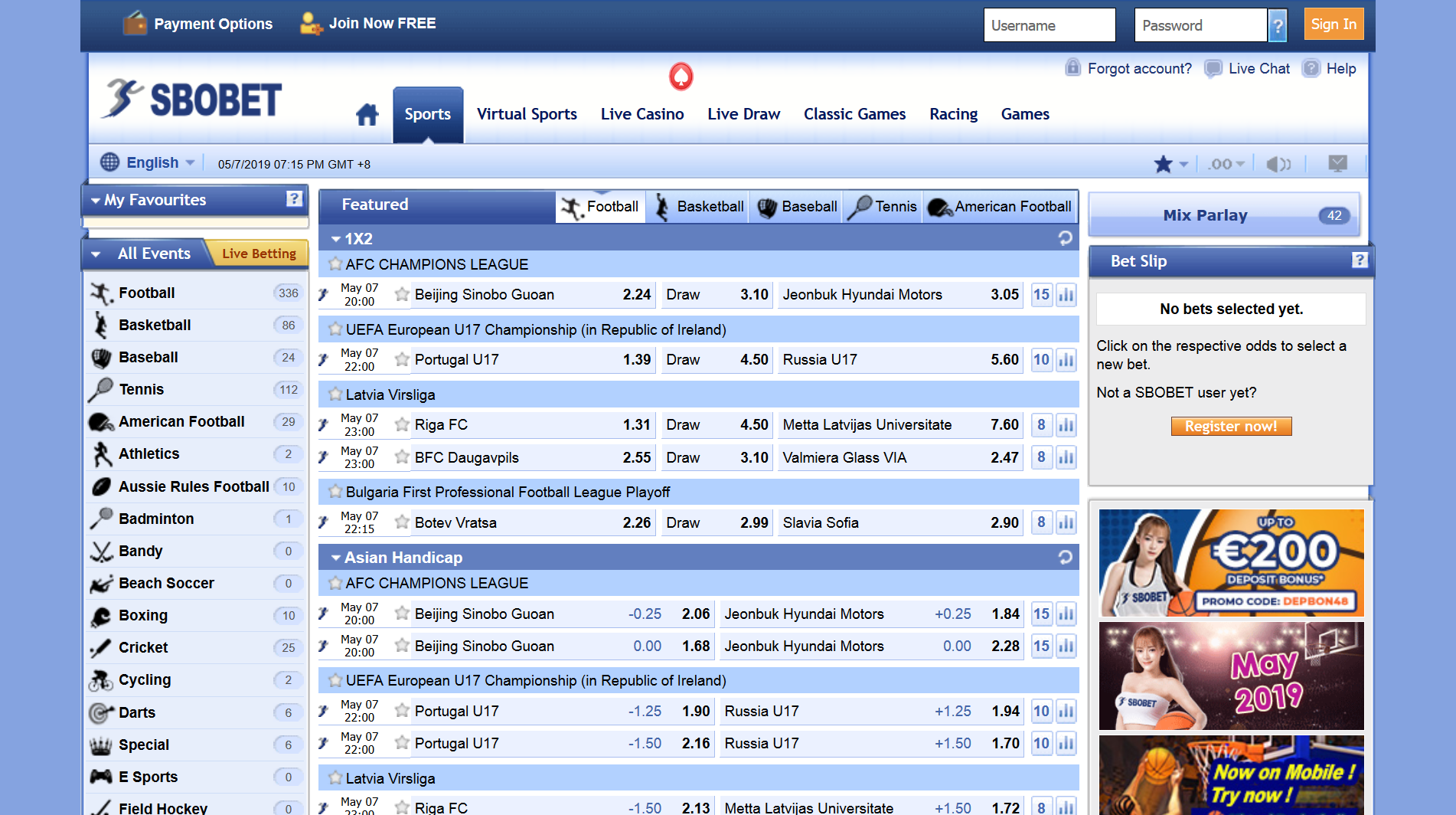Open the English language dropdown

point(149,162)
